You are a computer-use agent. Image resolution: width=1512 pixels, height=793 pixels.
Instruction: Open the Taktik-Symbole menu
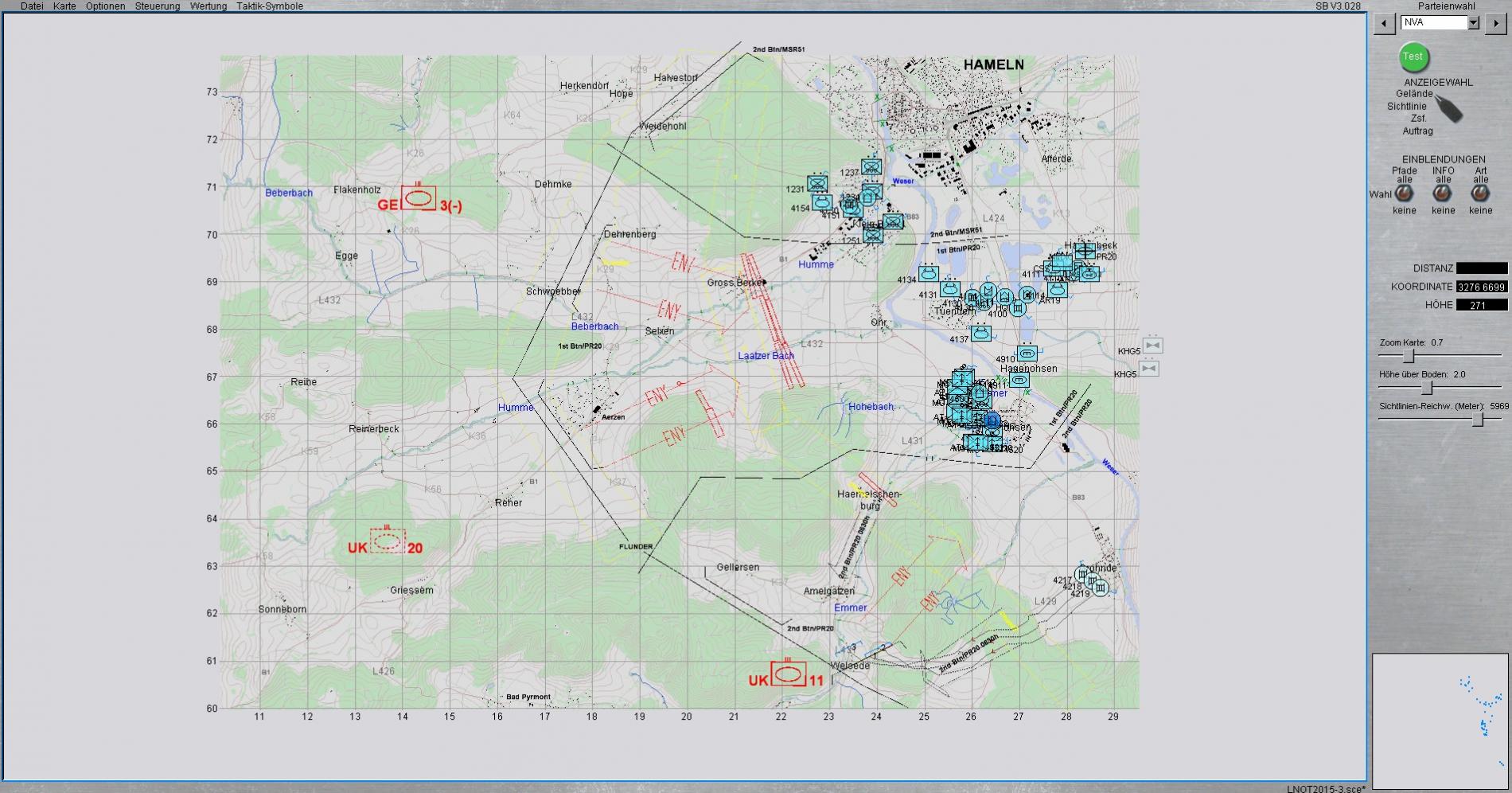click(269, 6)
